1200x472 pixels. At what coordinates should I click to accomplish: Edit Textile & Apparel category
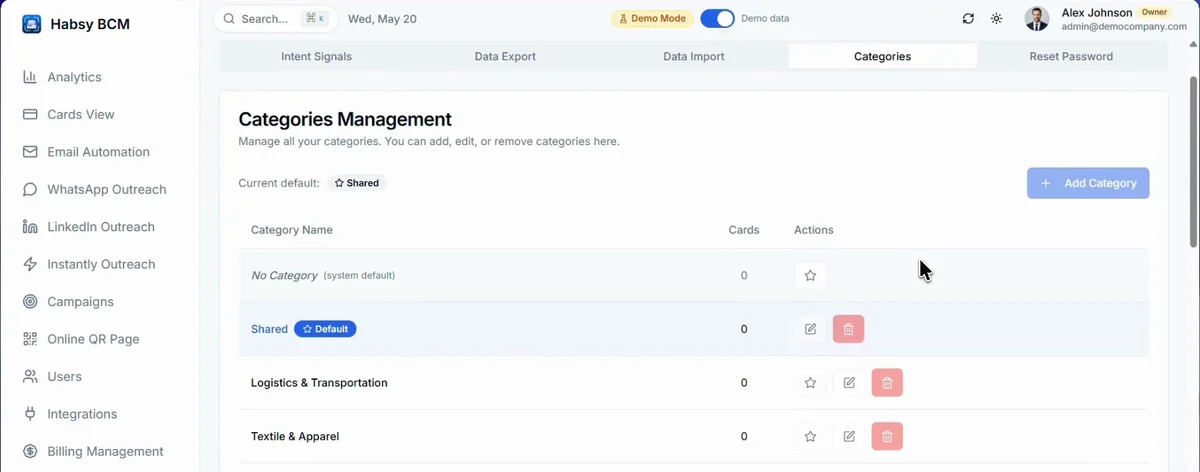849,437
